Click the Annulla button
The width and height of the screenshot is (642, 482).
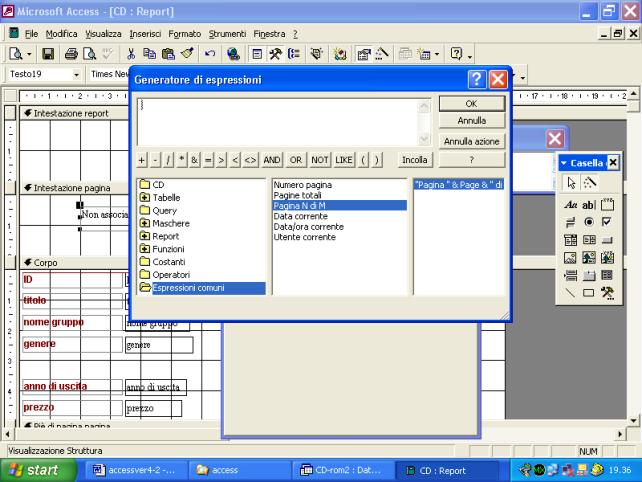click(472, 121)
